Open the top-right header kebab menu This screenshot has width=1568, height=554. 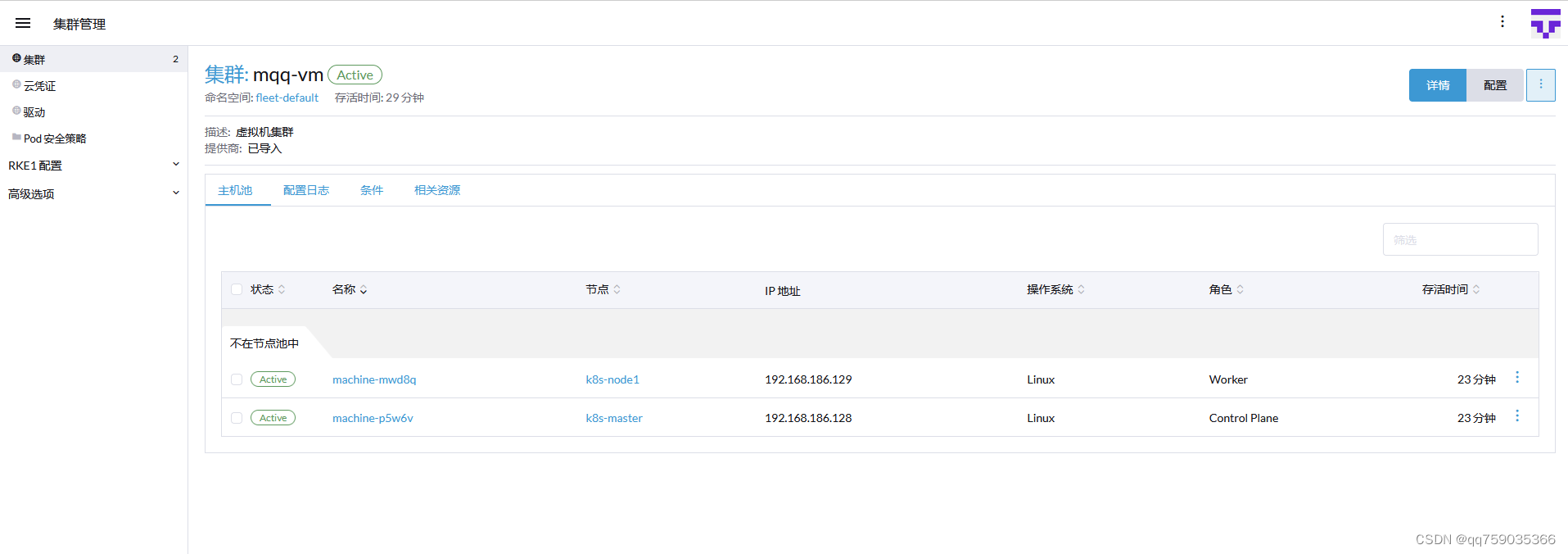(1502, 21)
